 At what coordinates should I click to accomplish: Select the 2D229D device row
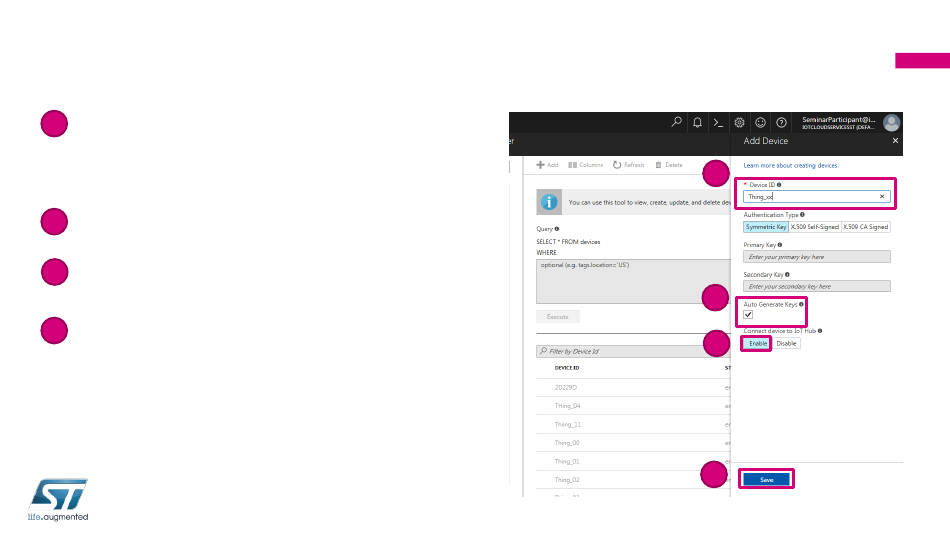point(633,387)
